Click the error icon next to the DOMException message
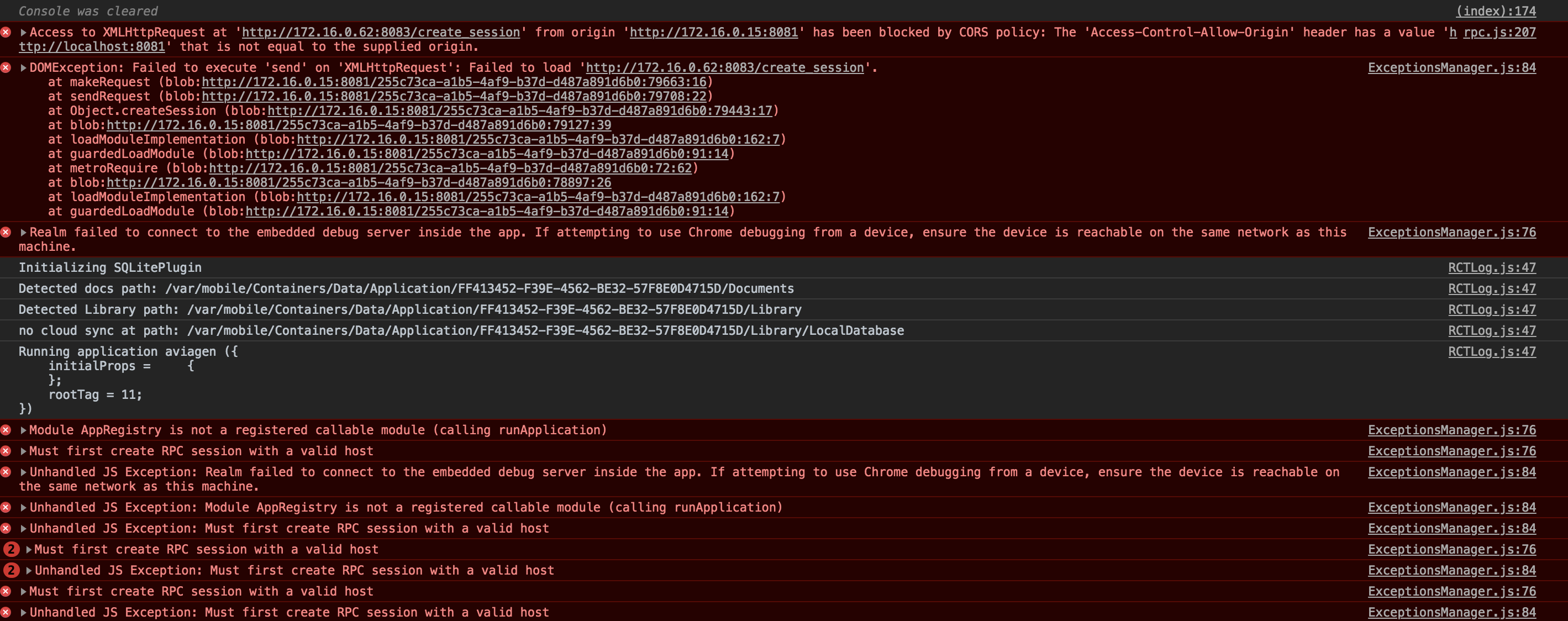This screenshot has width=1568, height=621. pos(7,67)
